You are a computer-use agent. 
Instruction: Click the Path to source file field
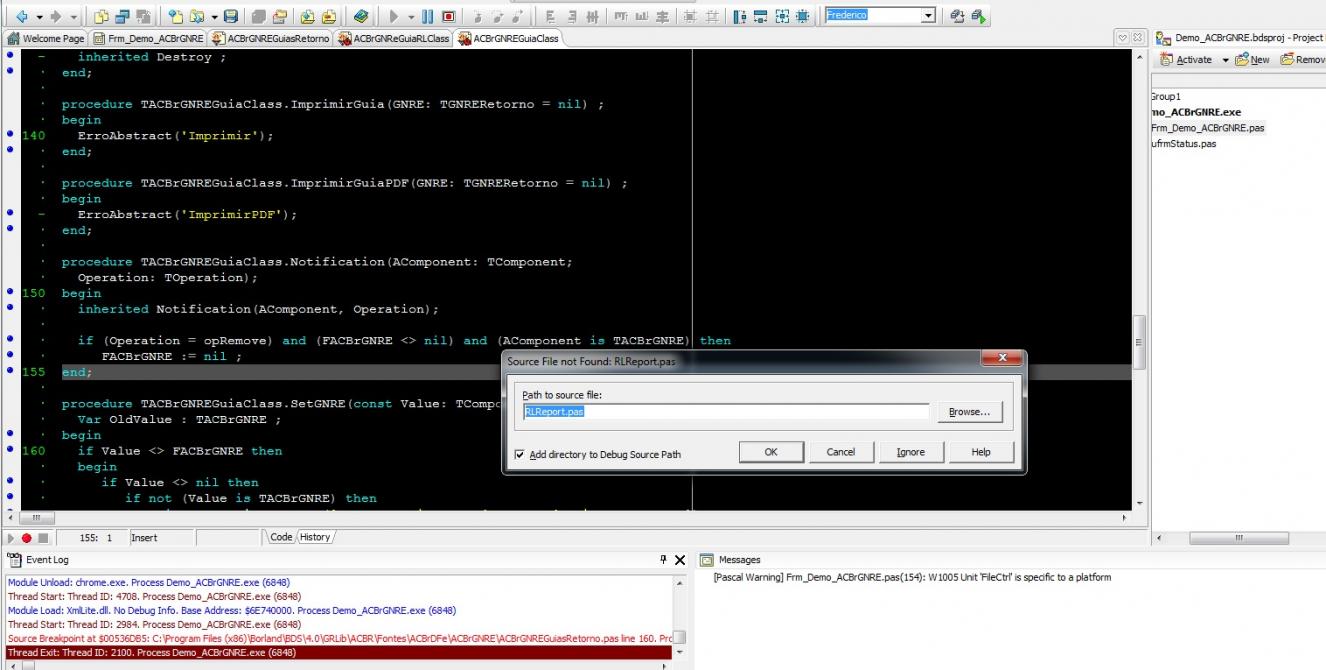click(x=726, y=412)
